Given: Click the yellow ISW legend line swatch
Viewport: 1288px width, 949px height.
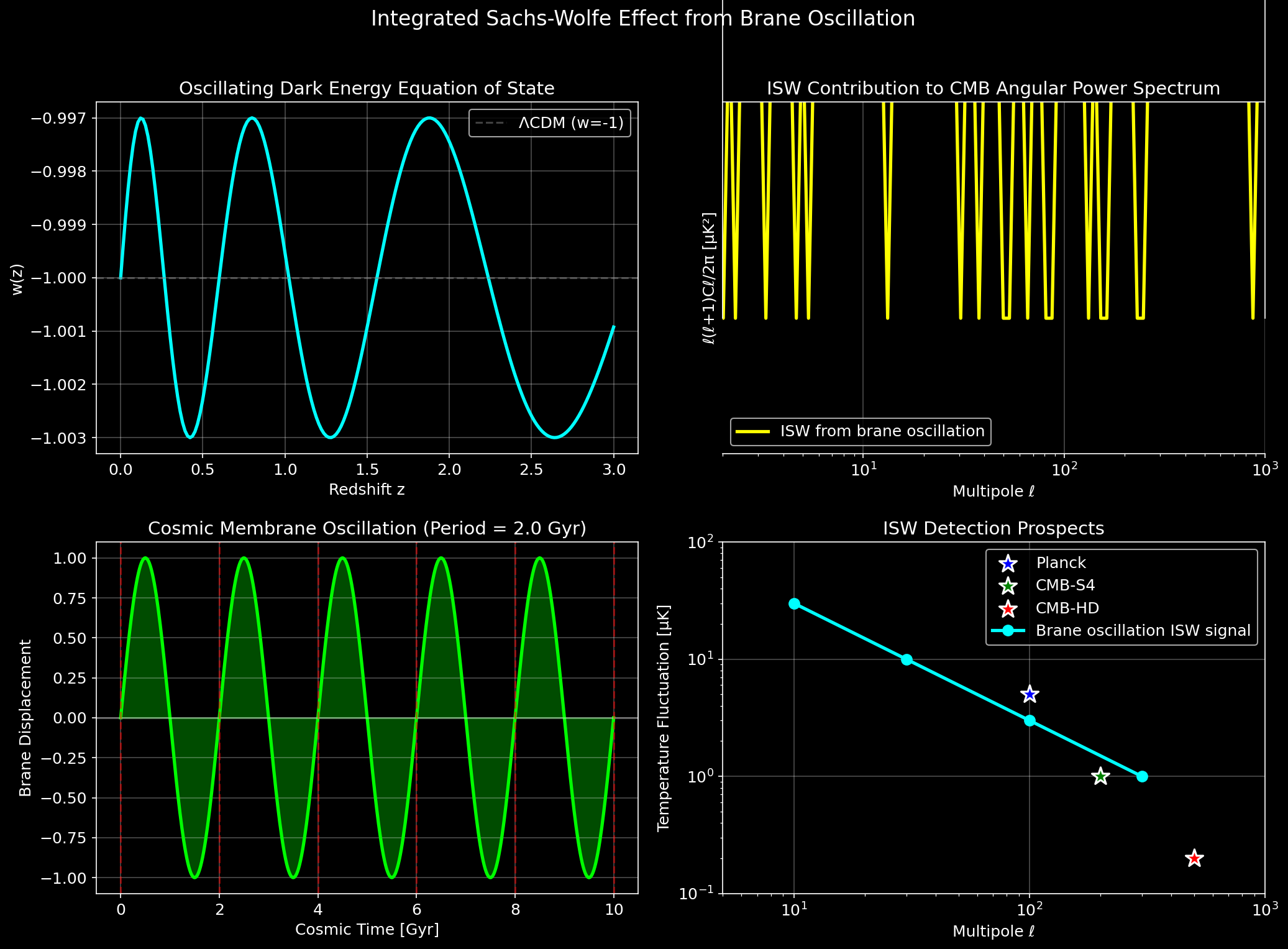Looking at the screenshot, I should pyautogui.click(x=753, y=431).
